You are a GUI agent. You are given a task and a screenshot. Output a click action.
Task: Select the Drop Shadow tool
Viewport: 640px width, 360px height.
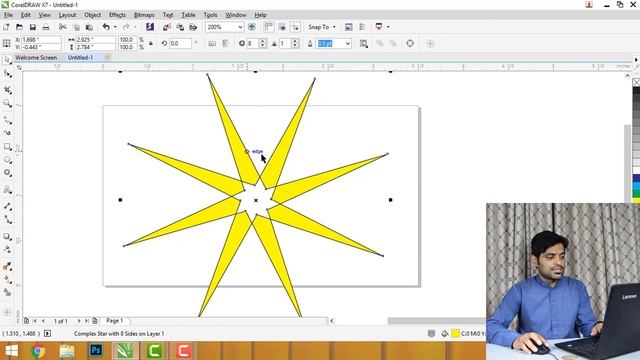point(7,236)
